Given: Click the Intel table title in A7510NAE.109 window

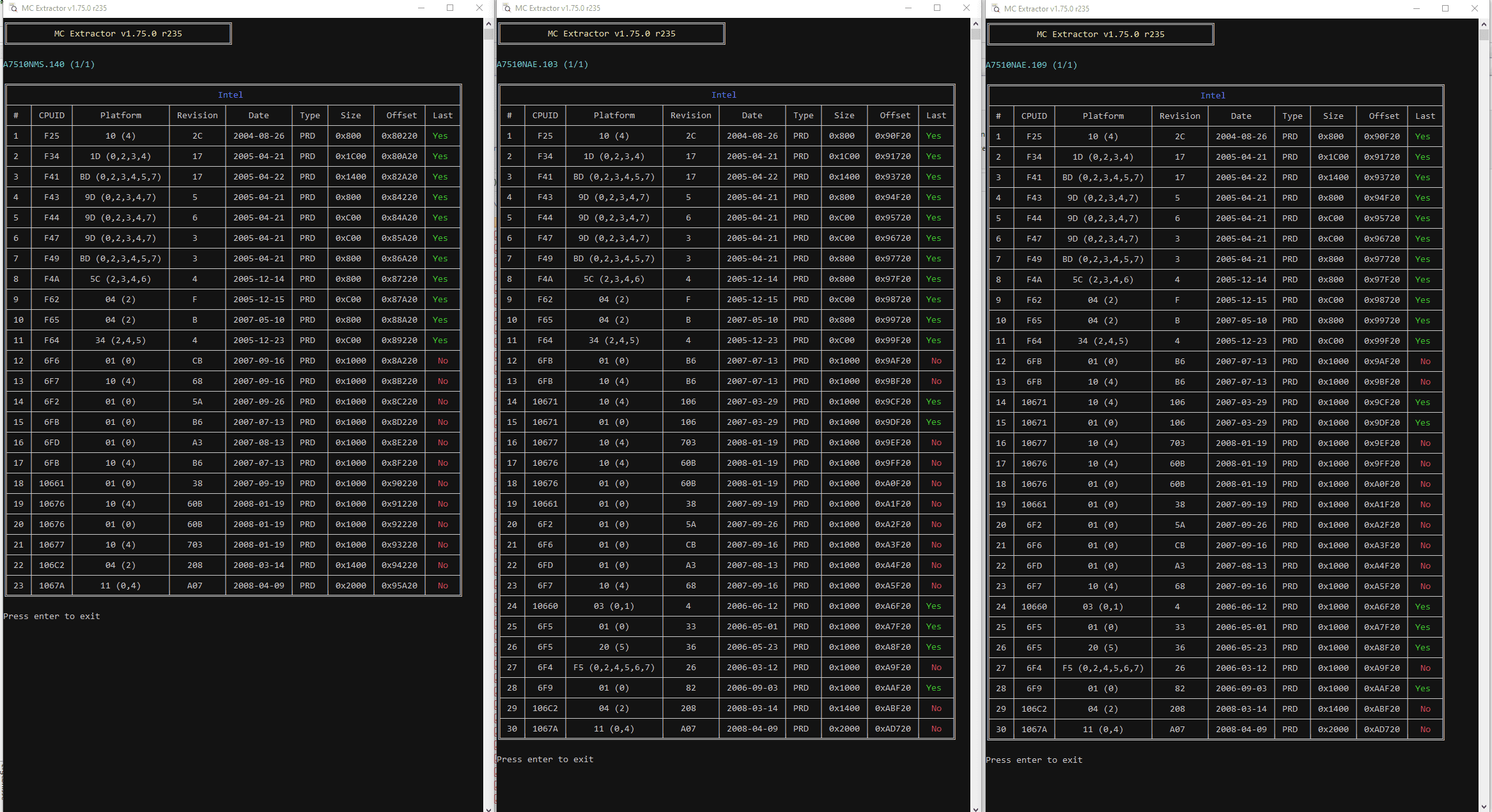Looking at the screenshot, I should point(1213,96).
